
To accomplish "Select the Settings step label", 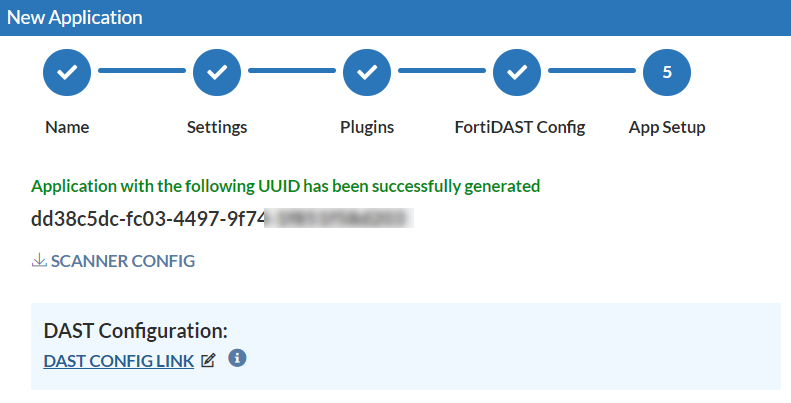I will click(217, 127).
